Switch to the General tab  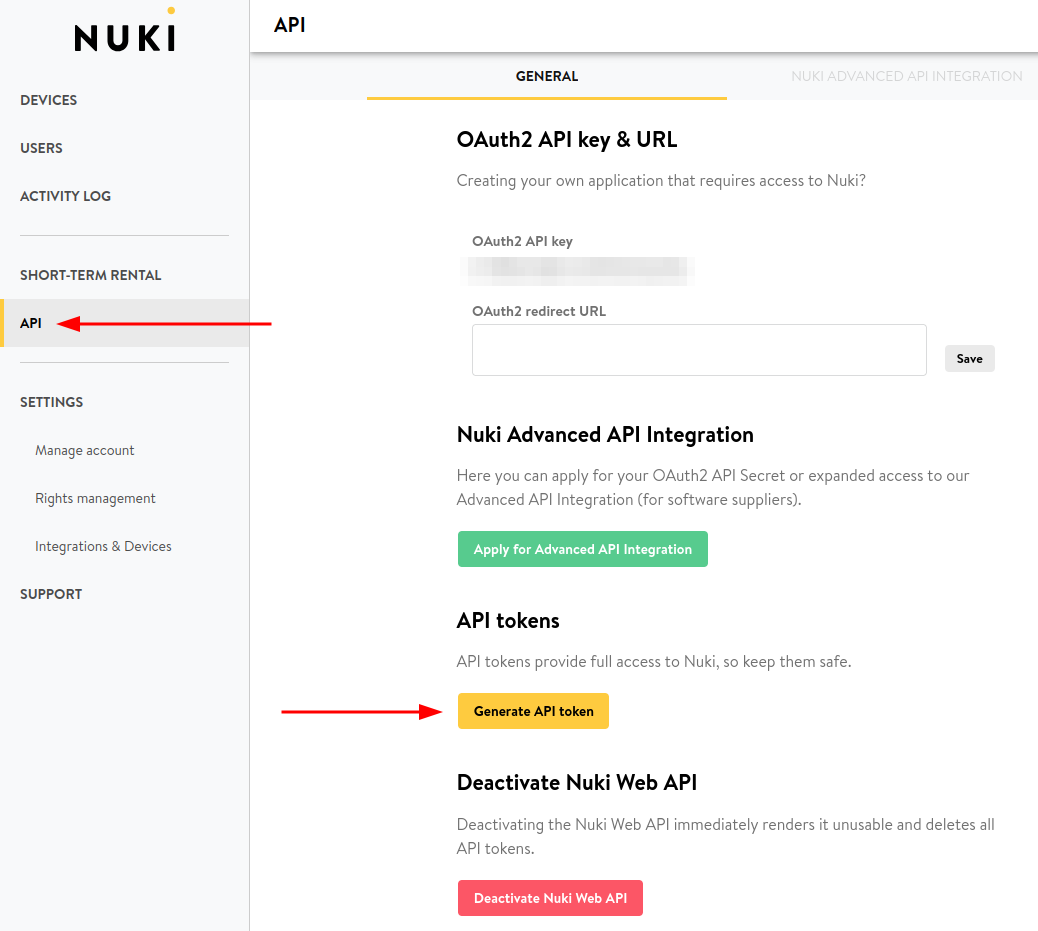[x=547, y=76]
